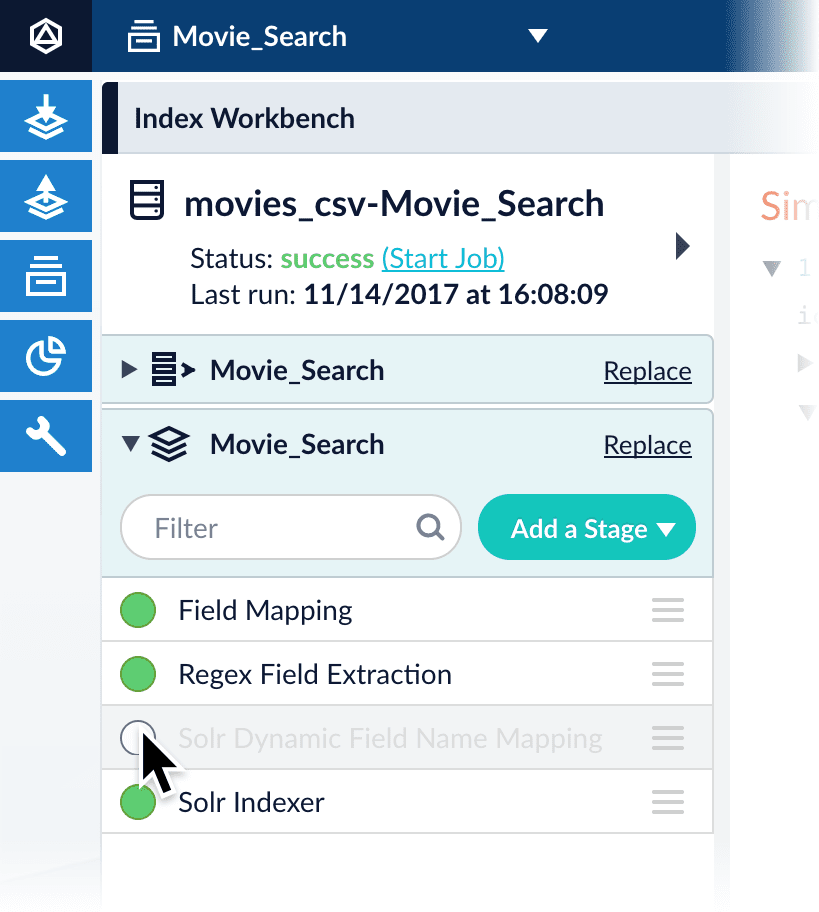Open the Querying sidebar icon with up arrow
The height and width of the screenshot is (912, 819).
[45, 197]
